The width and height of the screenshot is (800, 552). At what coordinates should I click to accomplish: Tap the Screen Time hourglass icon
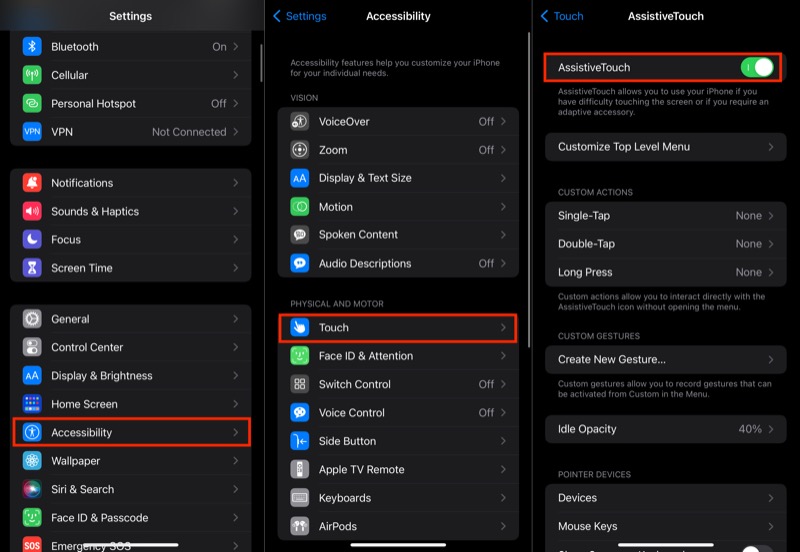pyautogui.click(x=33, y=268)
